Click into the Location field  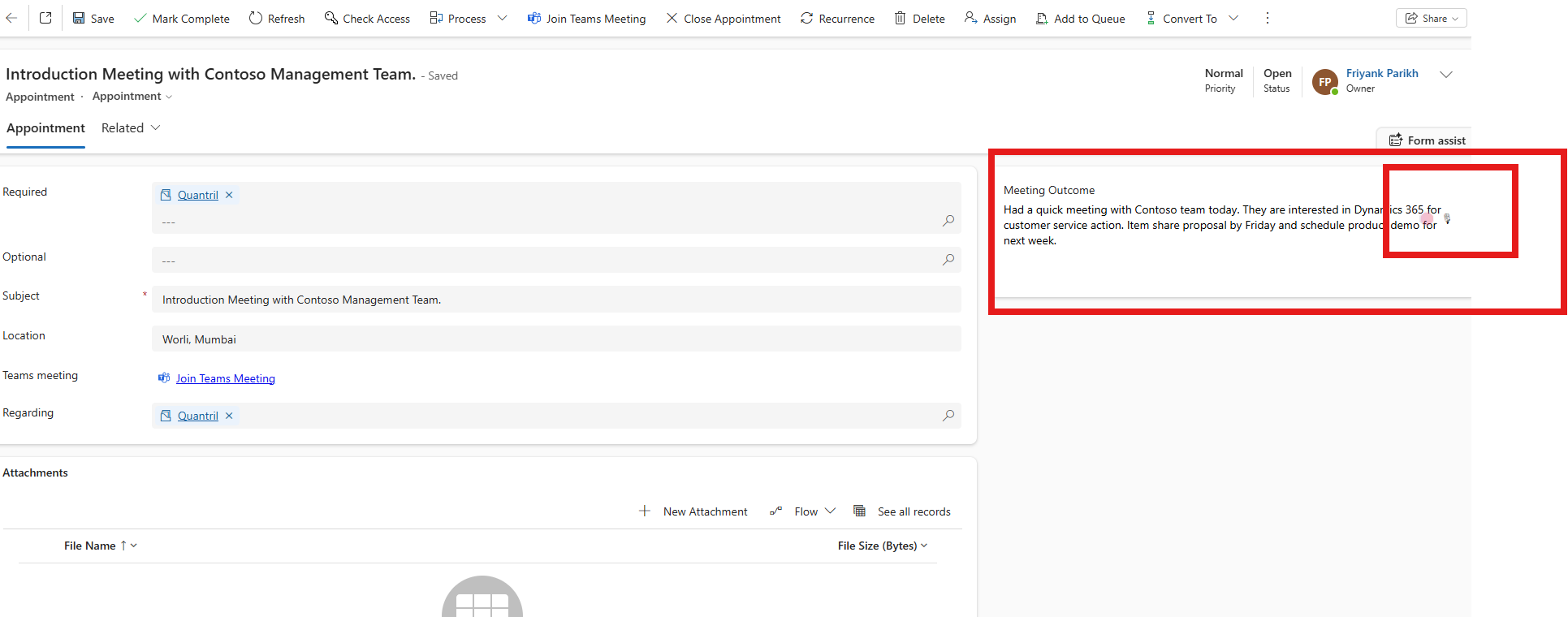(x=556, y=339)
